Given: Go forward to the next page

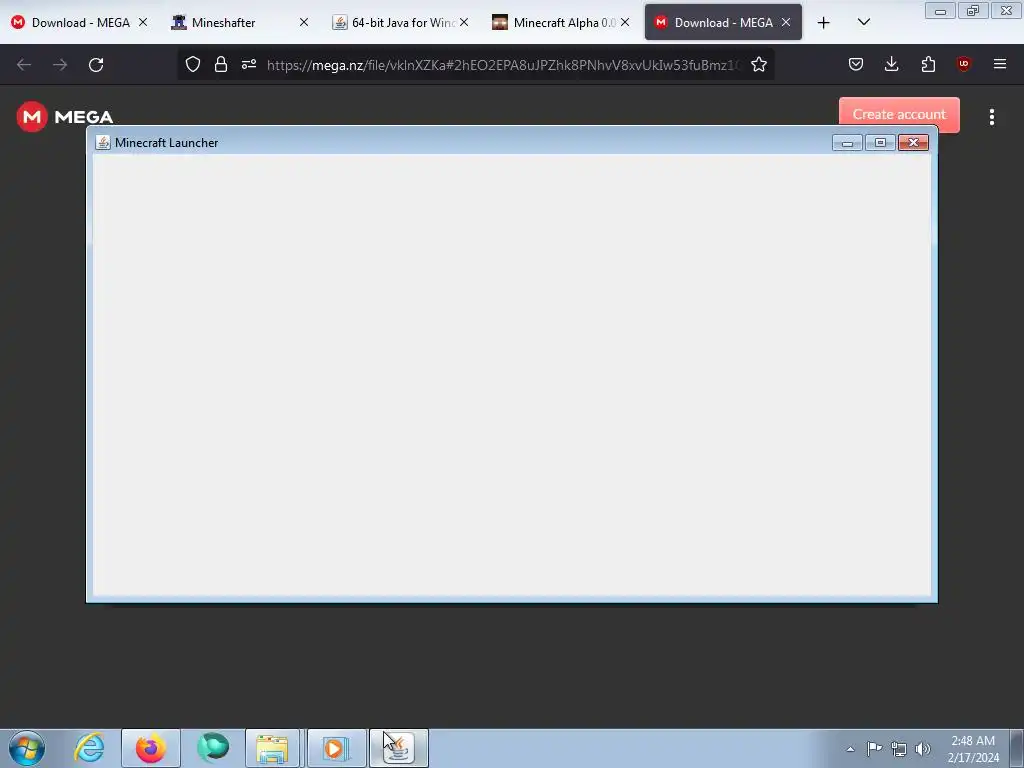Looking at the screenshot, I should pyautogui.click(x=60, y=65).
